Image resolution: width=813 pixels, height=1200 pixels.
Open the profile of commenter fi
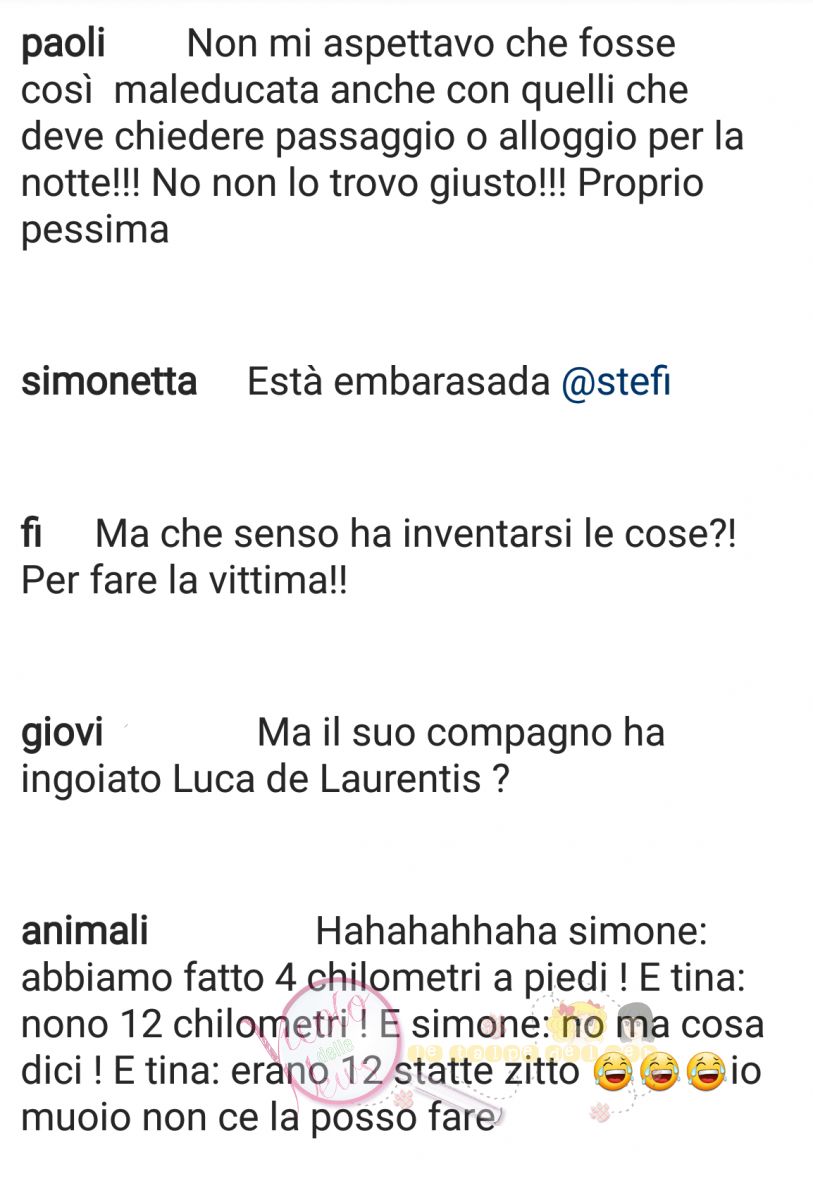[x=31, y=534]
